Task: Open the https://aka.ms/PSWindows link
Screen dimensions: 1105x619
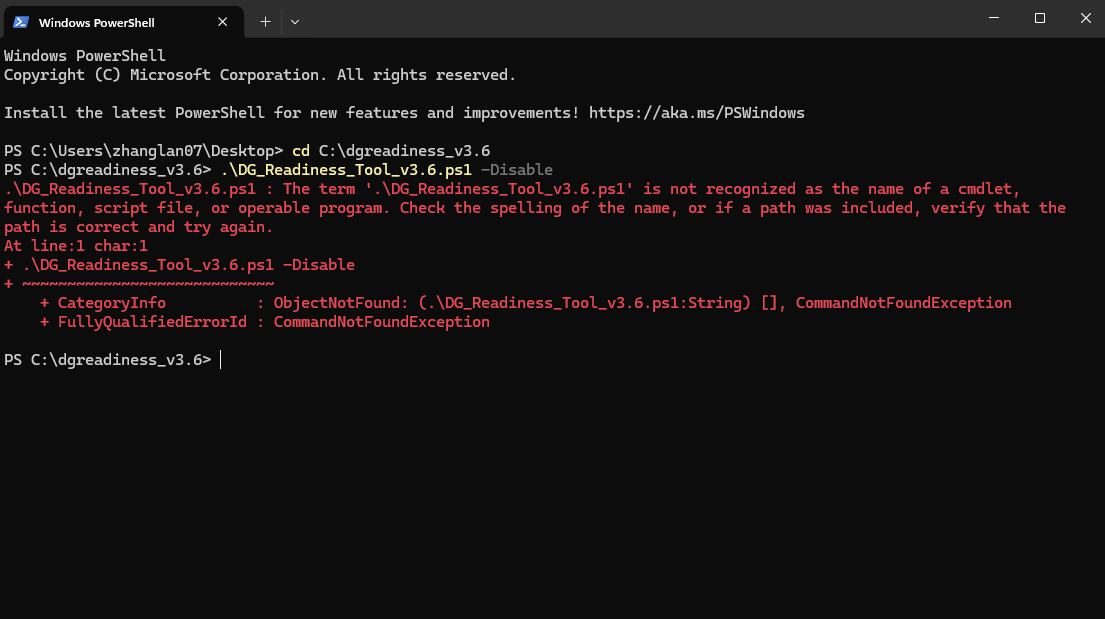Action: click(x=696, y=113)
